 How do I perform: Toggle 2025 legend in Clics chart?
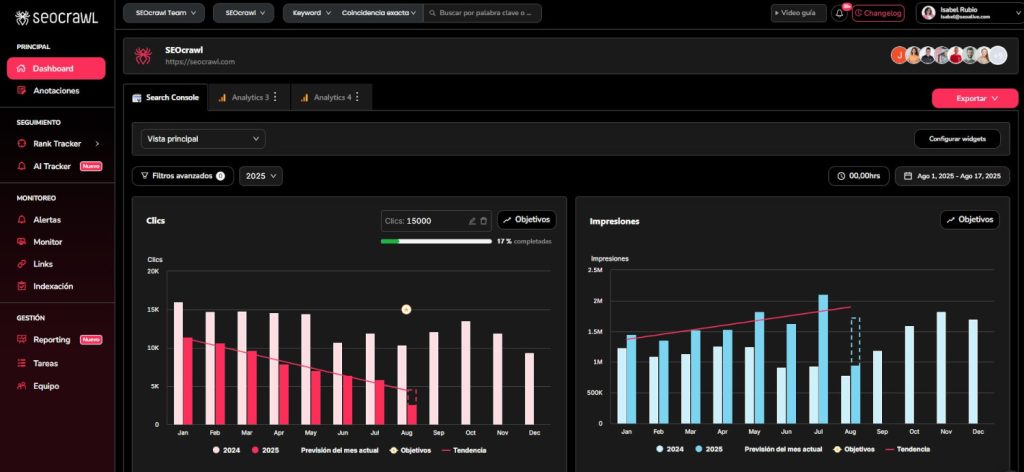(x=266, y=450)
